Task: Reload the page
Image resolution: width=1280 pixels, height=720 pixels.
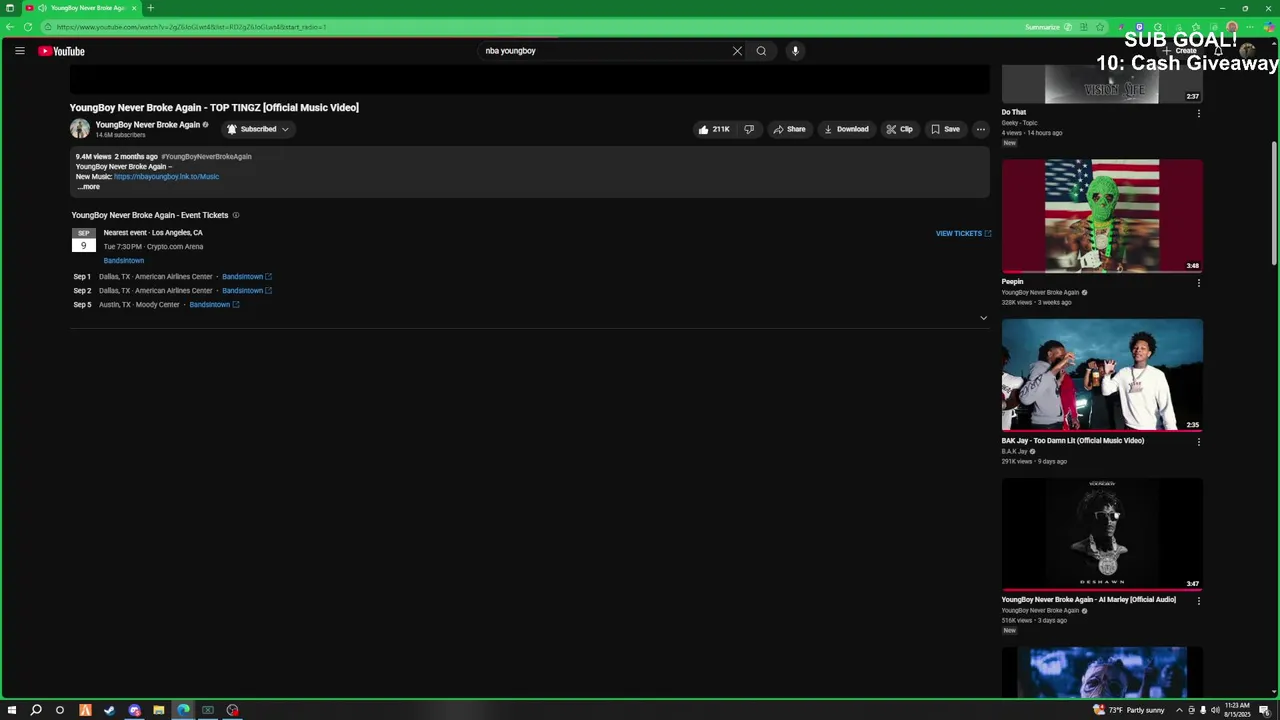Action: pos(27,27)
